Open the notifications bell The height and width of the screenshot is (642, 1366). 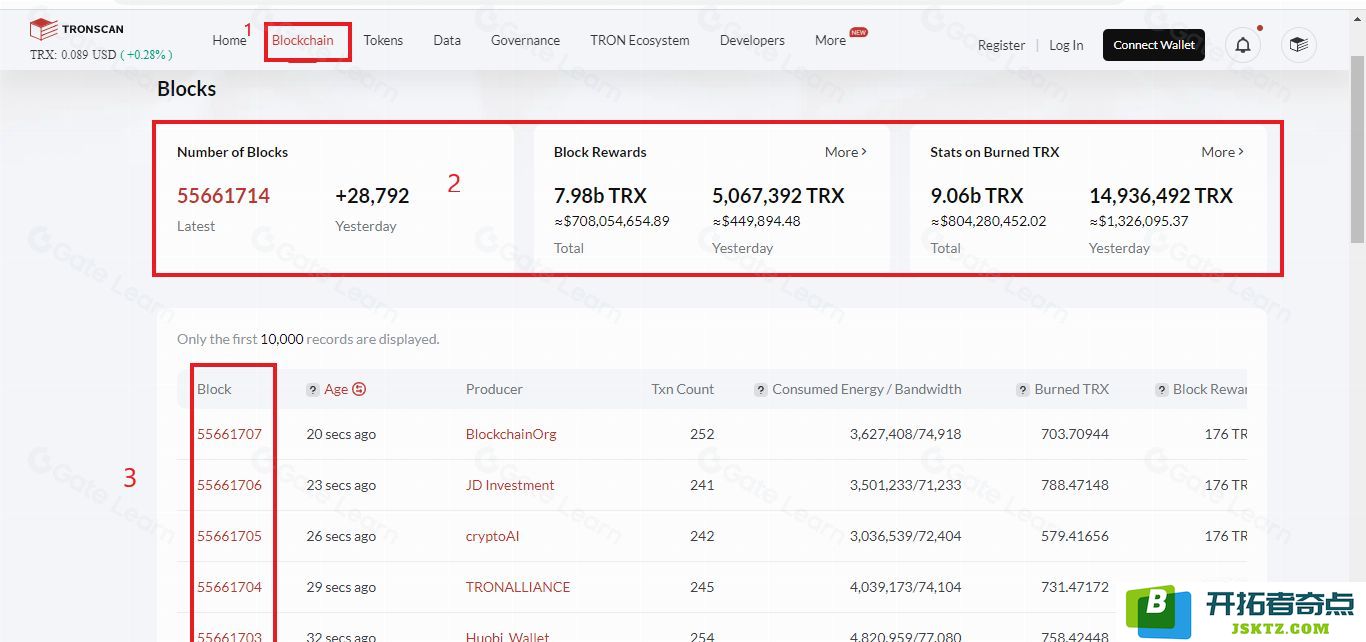[x=1243, y=45]
